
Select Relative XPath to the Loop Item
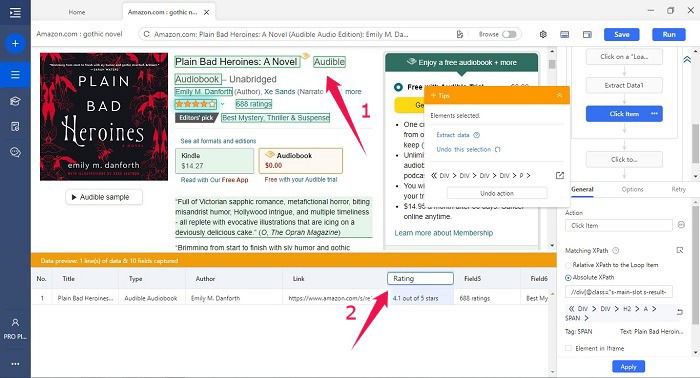point(568,265)
